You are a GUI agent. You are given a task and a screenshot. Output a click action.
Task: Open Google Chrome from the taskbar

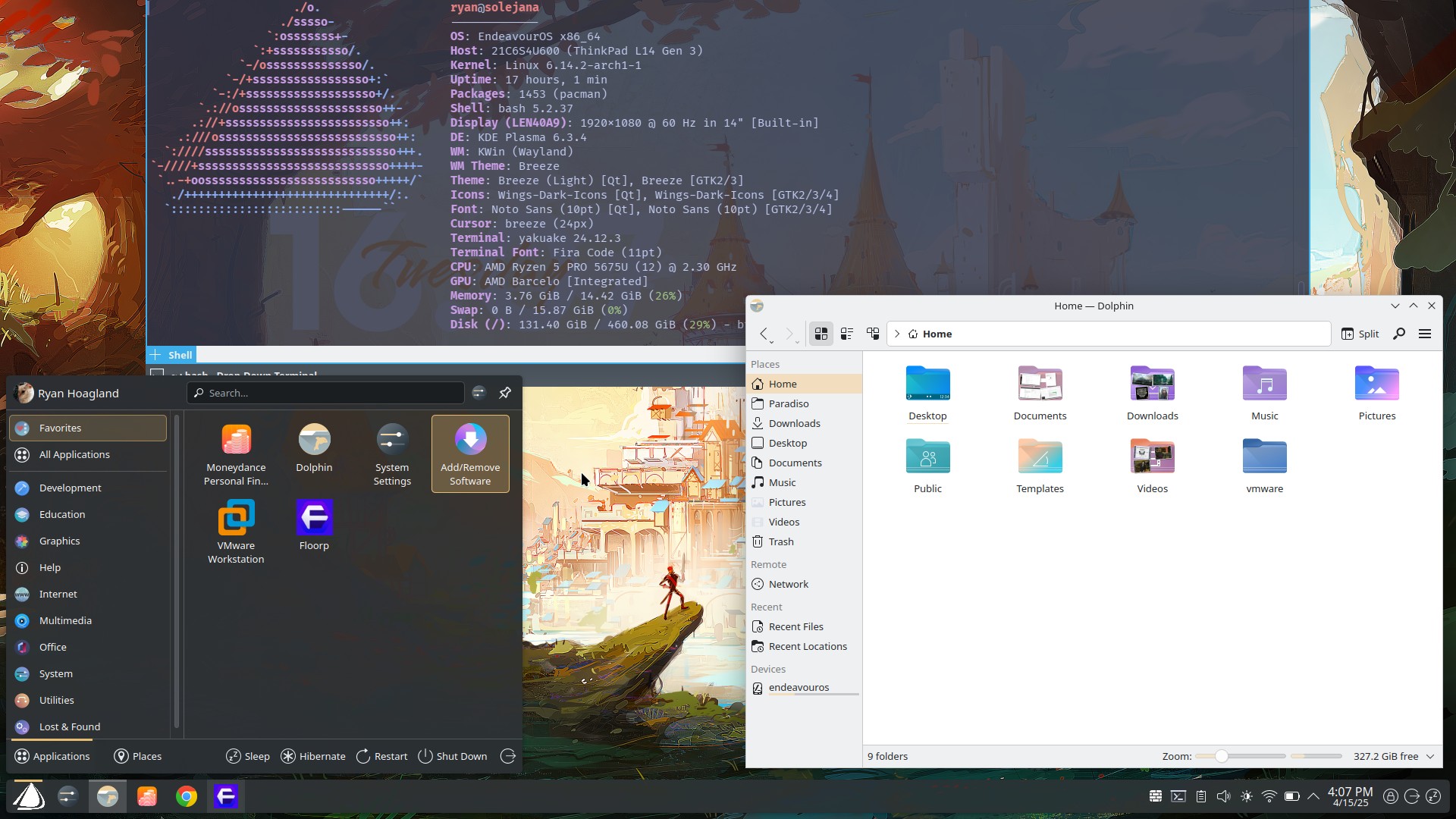pyautogui.click(x=187, y=796)
